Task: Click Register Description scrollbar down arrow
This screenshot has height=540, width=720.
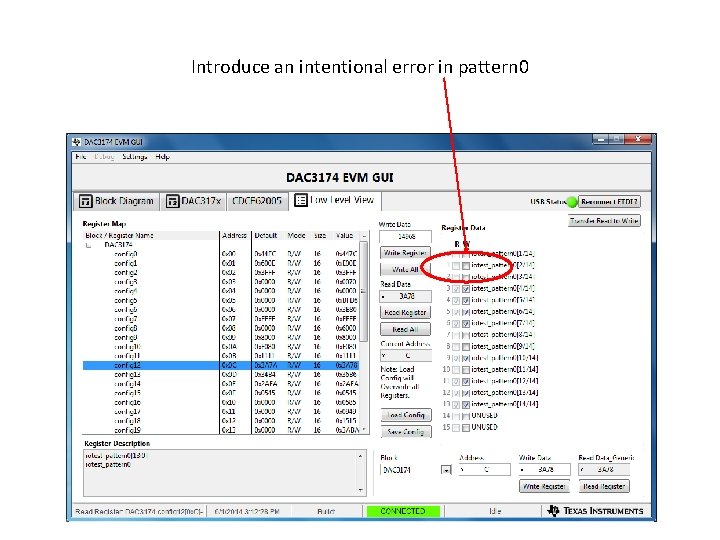Action: (x=360, y=490)
